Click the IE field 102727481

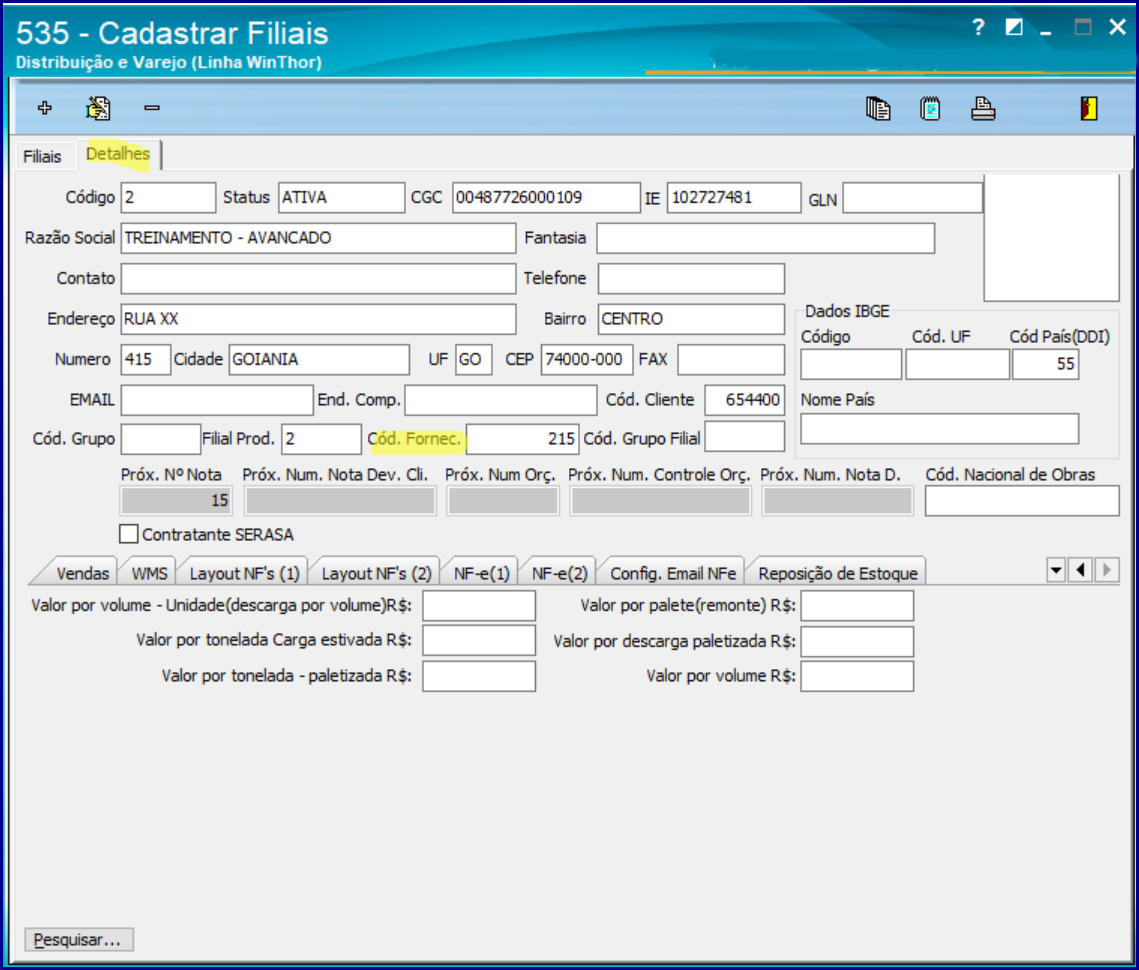tap(734, 198)
